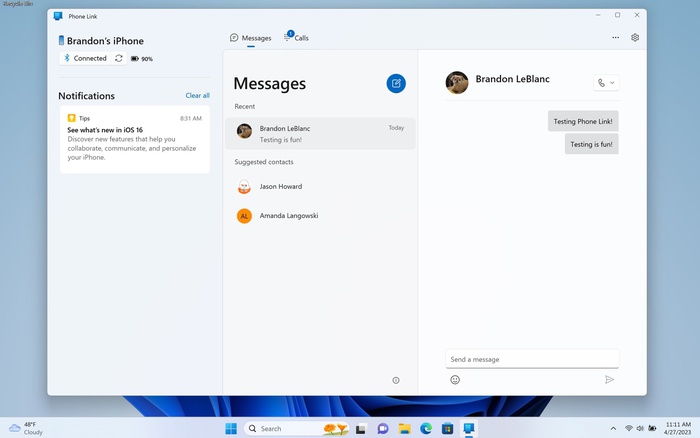Open the emoji picker
Image resolution: width=700 pixels, height=438 pixels.
click(x=455, y=380)
